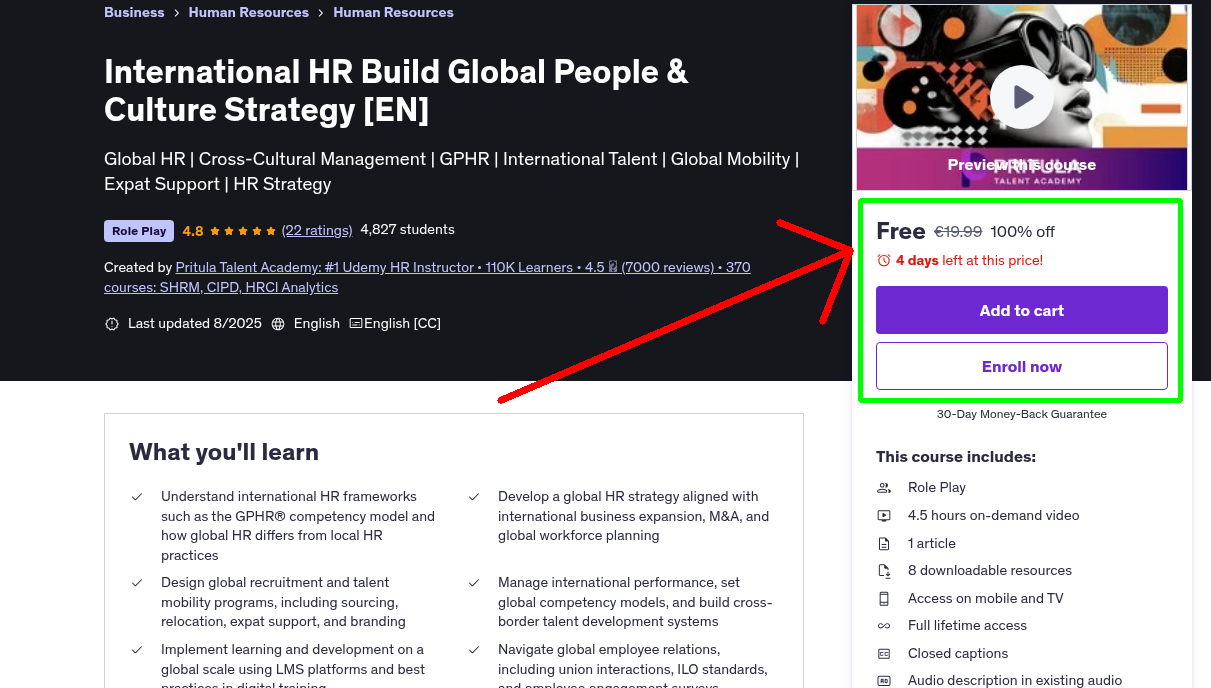
Task: Click the Add to cart button
Action: (1021, 310)
